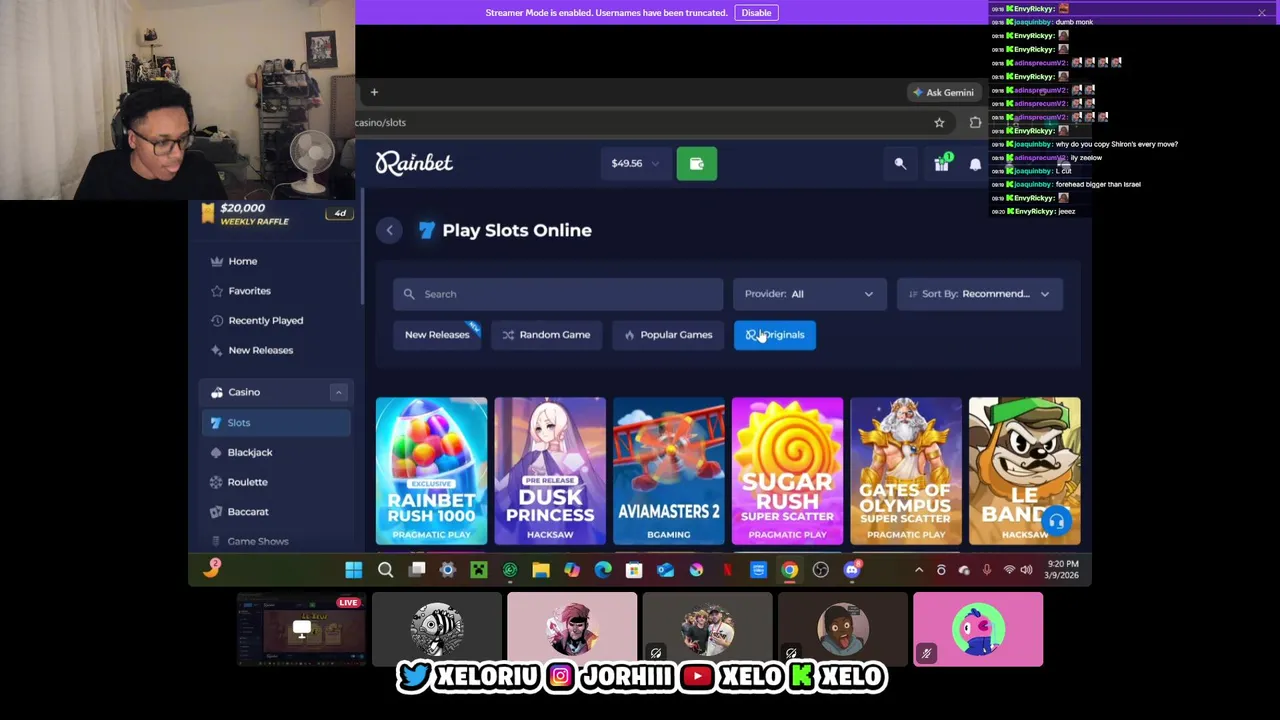Toggle the New Releases filter
Viewport: 1280px width, 720px height.
[437, 335]
